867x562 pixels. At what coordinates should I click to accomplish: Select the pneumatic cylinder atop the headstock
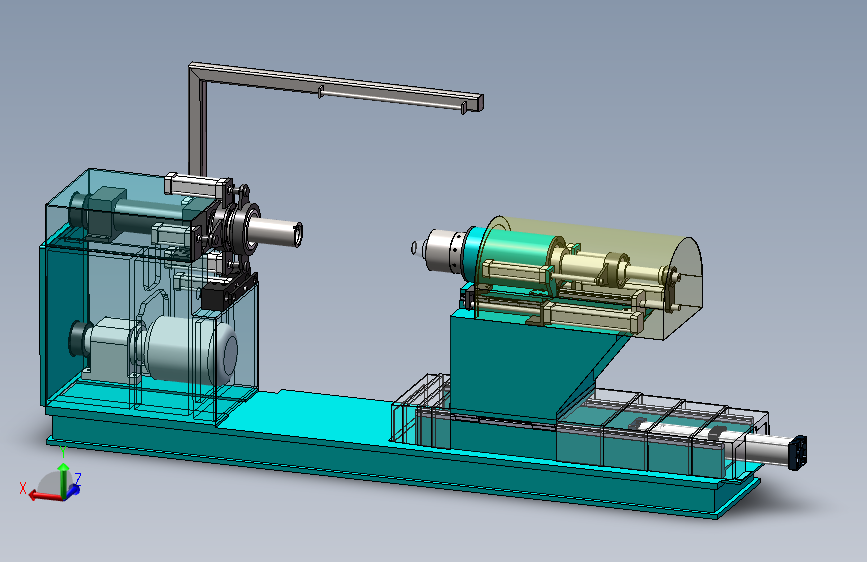pyautogui.click(x=197, y=184)
